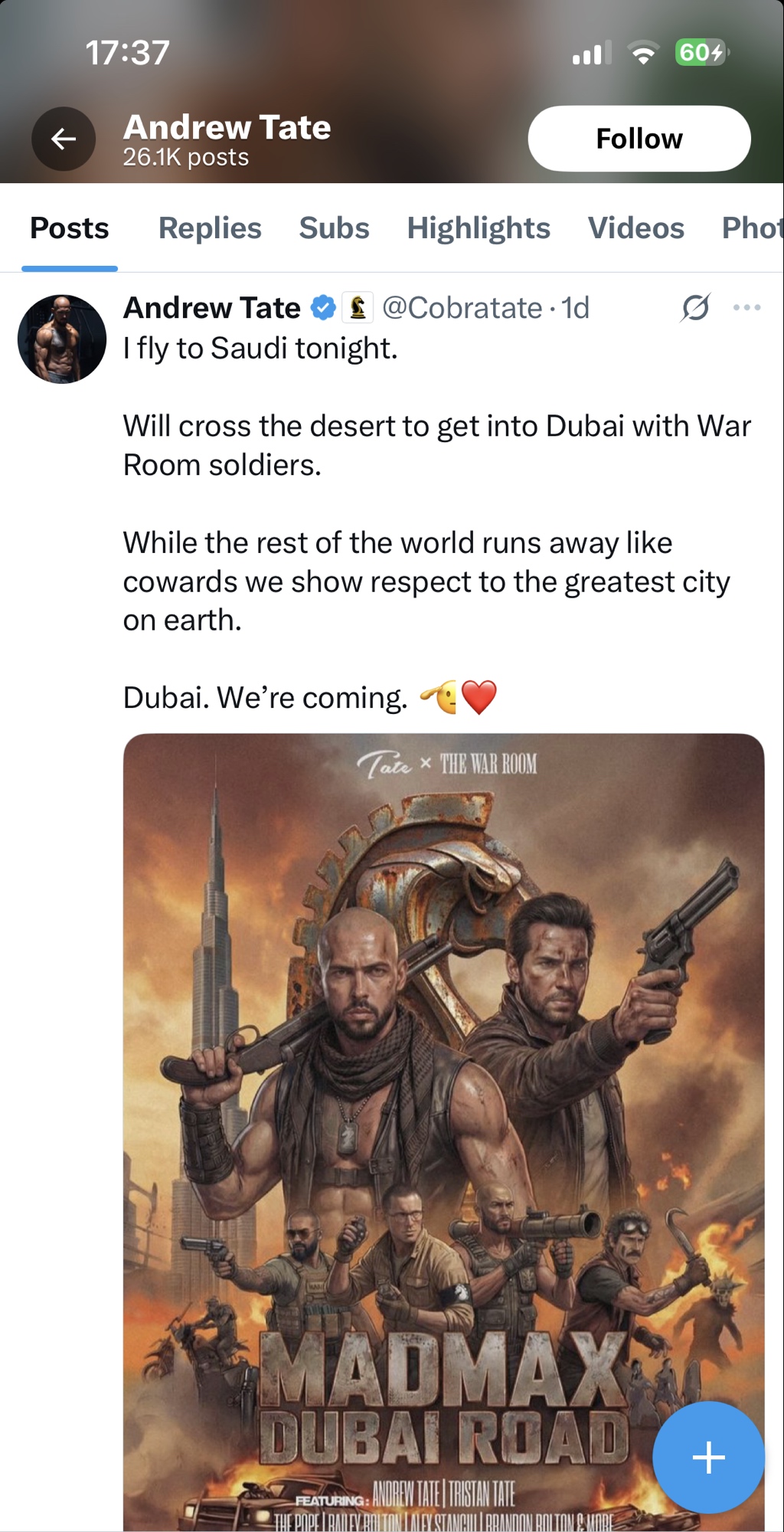Open the Highlights tab
The height and width of the screenshot is (1532, 784).
pos(479,228)
